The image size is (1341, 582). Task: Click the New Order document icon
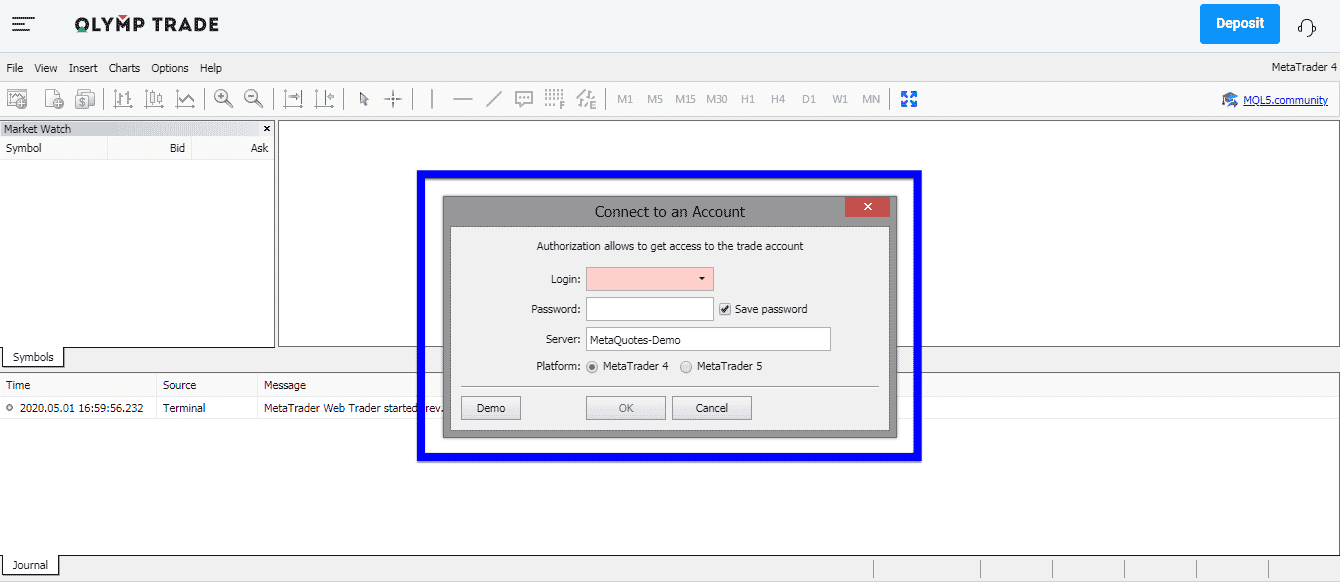pos(53,98)
